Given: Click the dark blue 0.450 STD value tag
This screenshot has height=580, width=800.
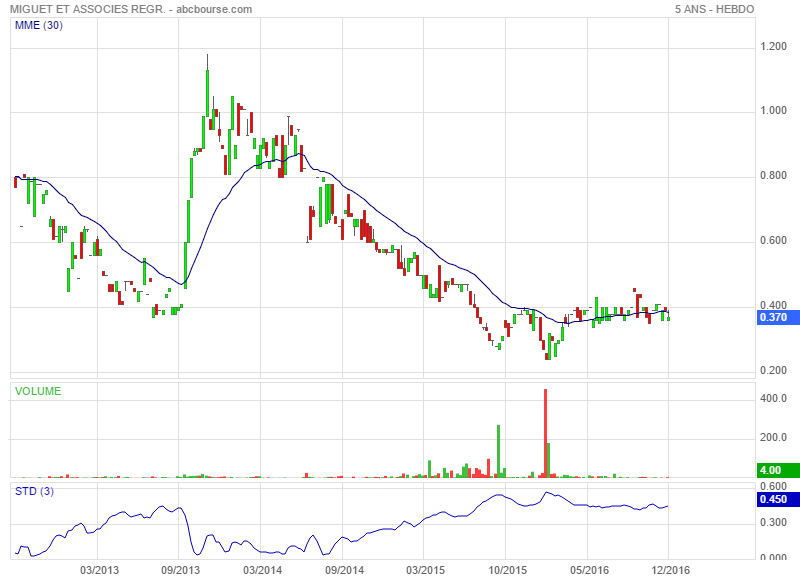Looking at the screenshot, I should click(x=777, y=499).
